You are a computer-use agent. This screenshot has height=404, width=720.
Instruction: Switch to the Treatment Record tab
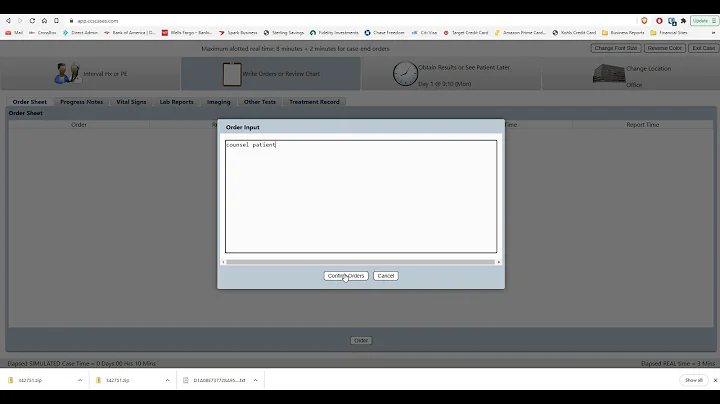coord(314,102)
